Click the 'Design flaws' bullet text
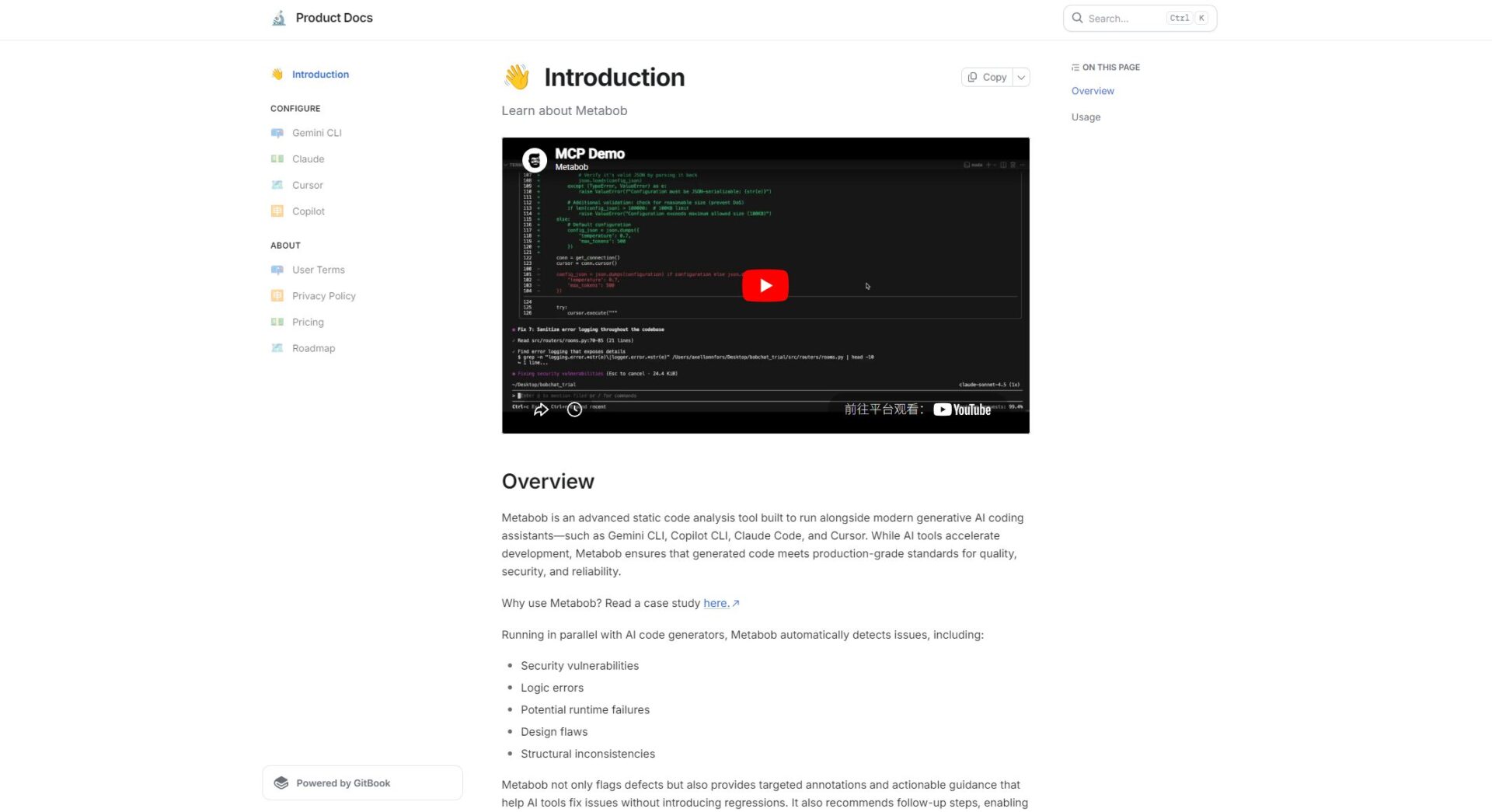Viewport: 1492px width, 812px height. click(x=554, y=732)
